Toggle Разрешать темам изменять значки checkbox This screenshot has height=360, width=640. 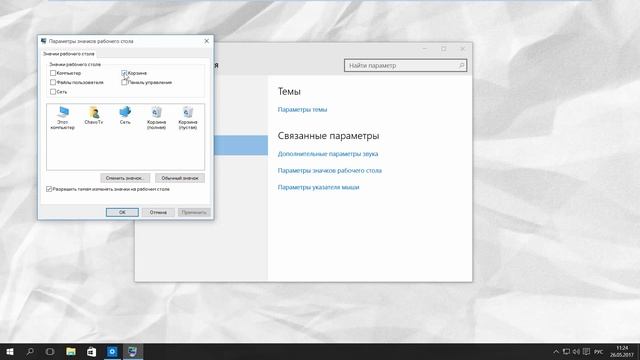pyautogui.click(x=49, y=189)
